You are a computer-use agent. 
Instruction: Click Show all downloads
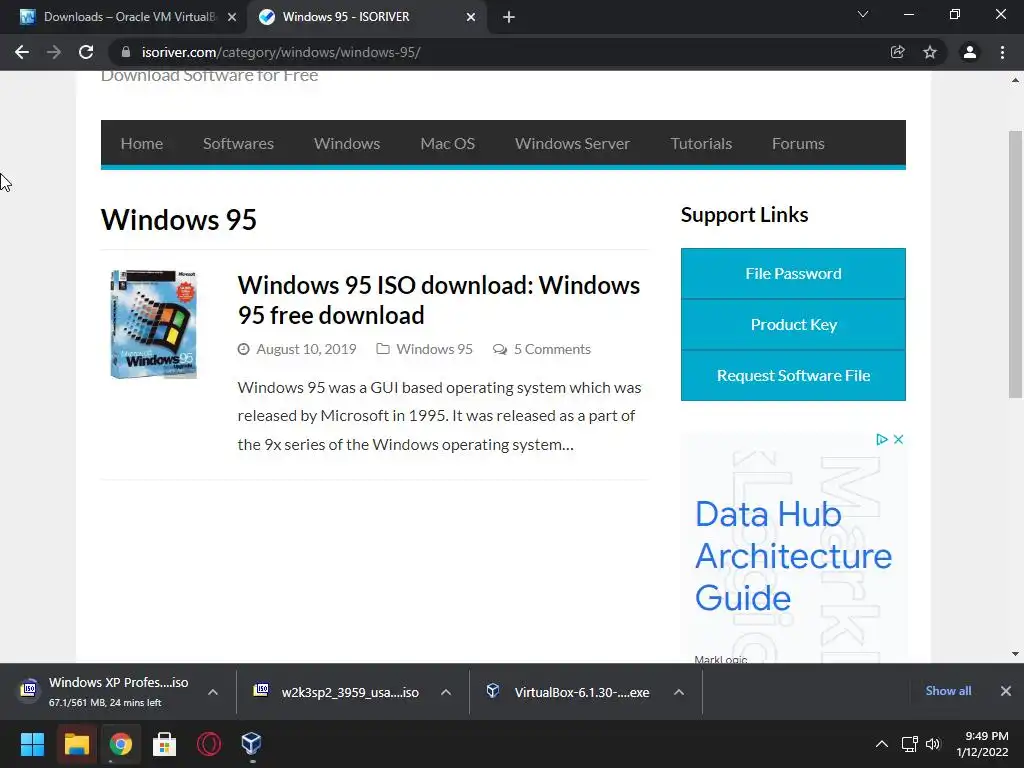[948, 691]
